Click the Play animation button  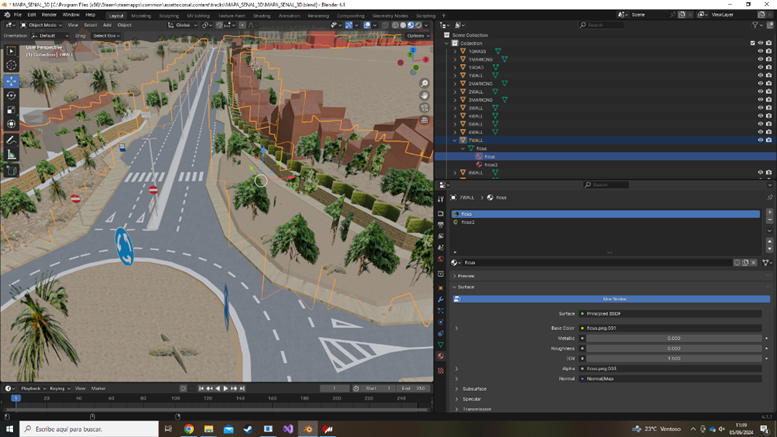point(225,388)
